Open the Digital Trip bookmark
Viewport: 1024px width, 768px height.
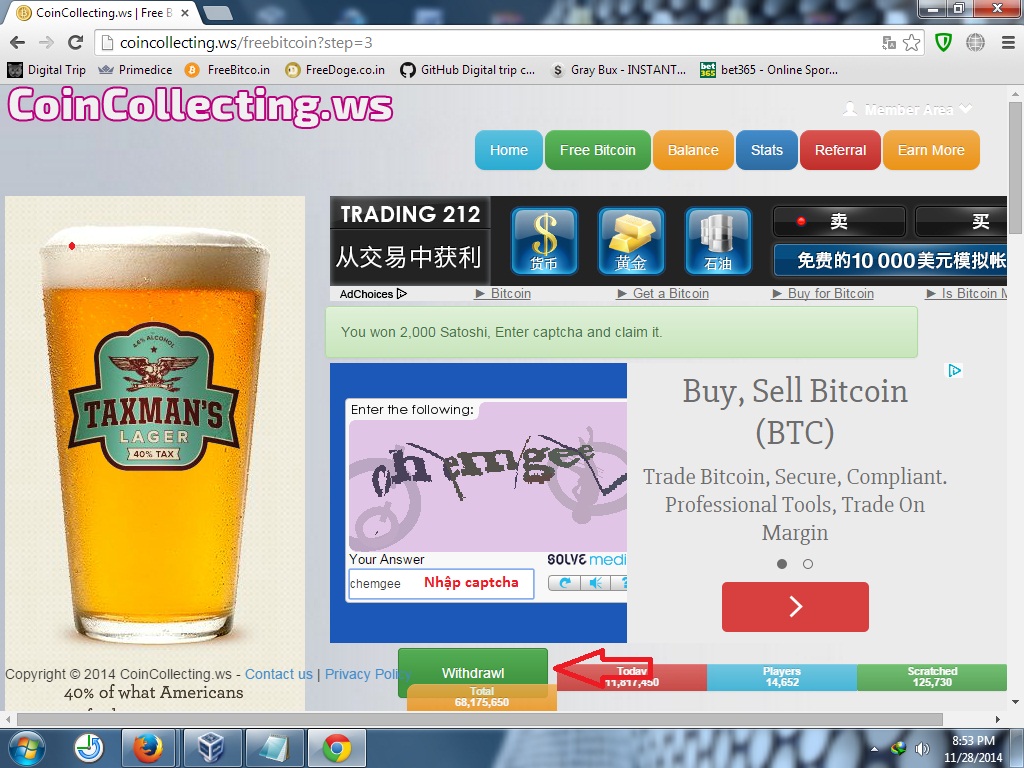point(46,70)
